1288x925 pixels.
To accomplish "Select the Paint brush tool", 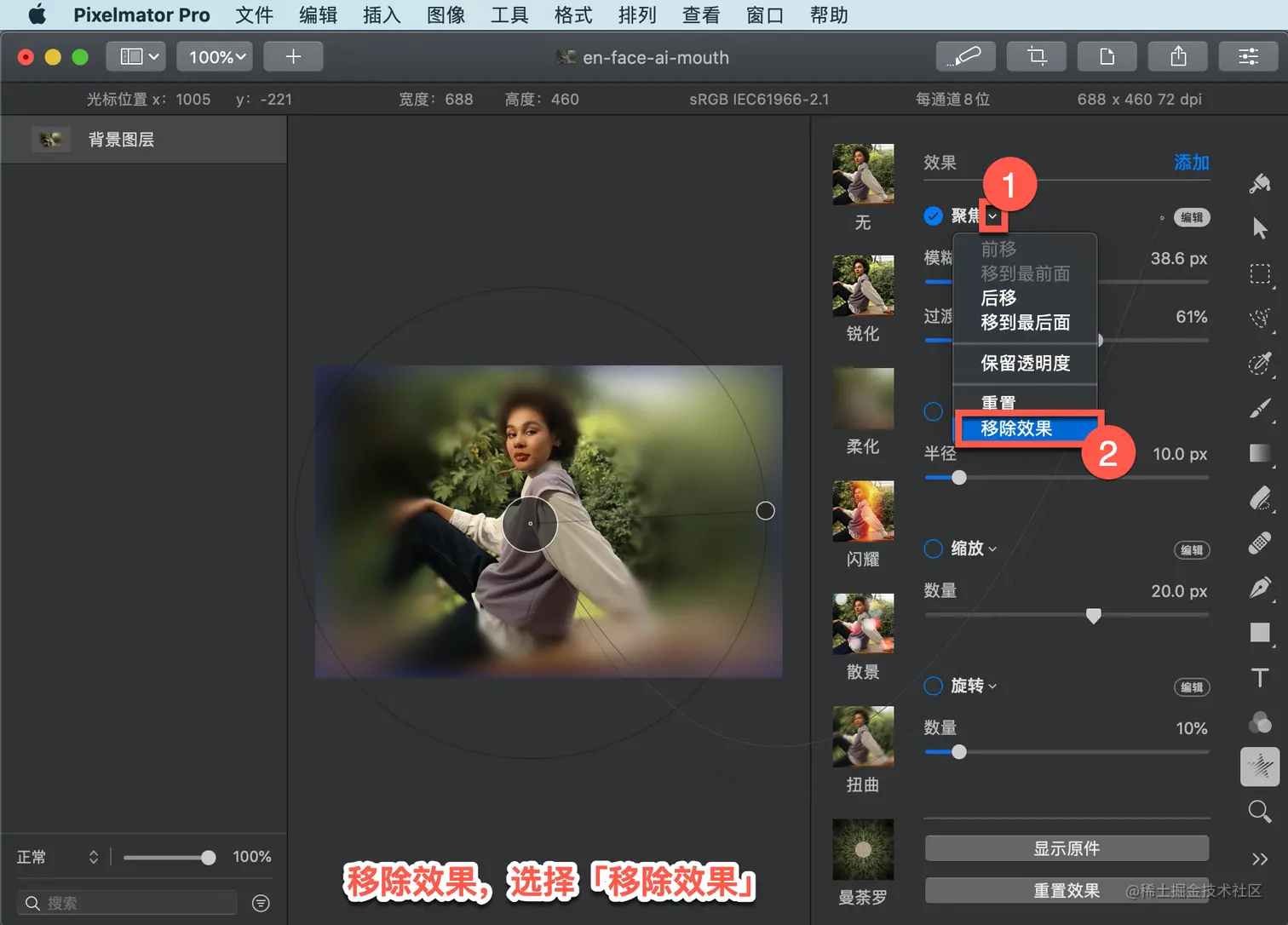I will (x=1260, y=409).
